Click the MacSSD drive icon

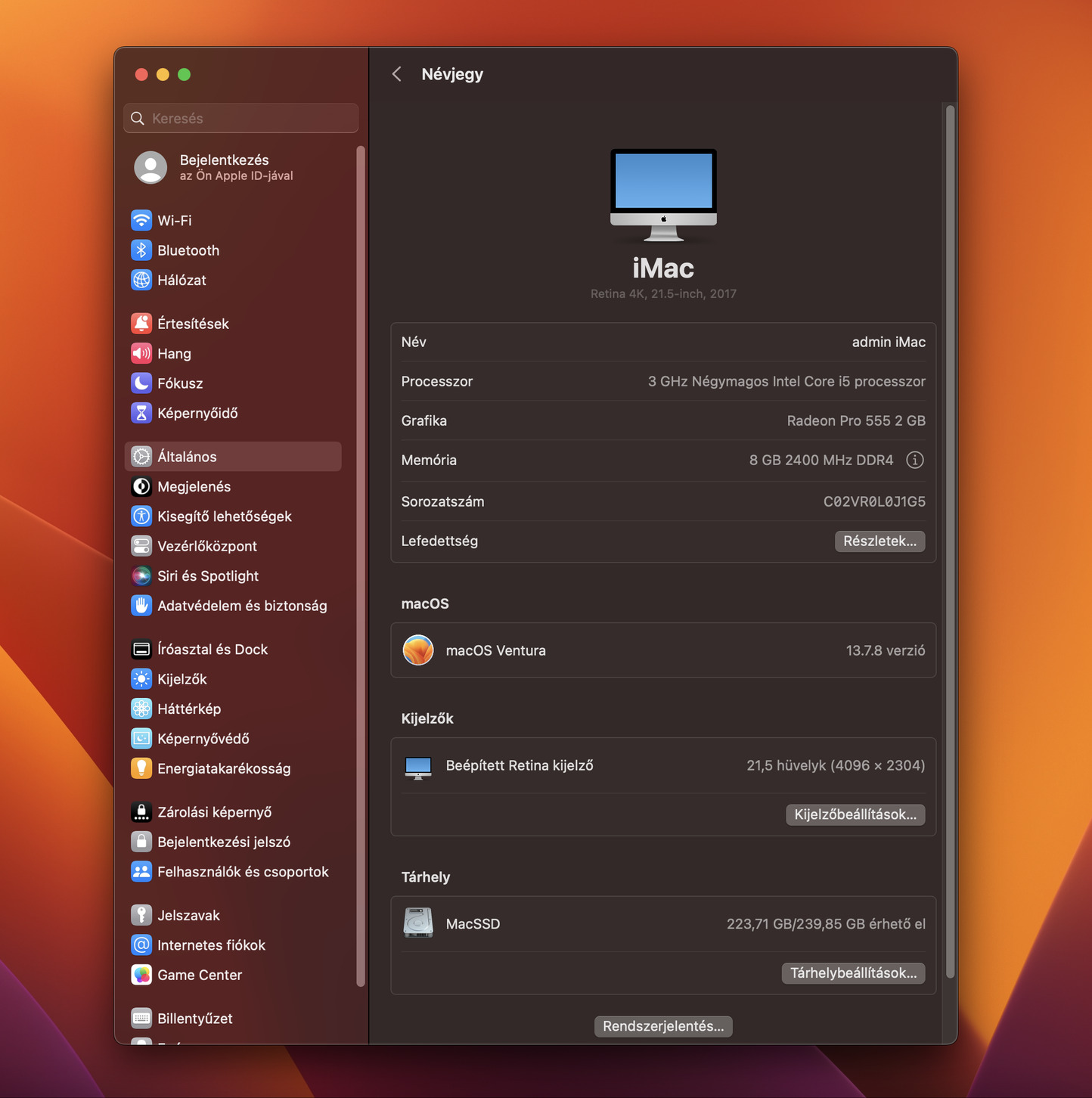(x=418, y=923)
